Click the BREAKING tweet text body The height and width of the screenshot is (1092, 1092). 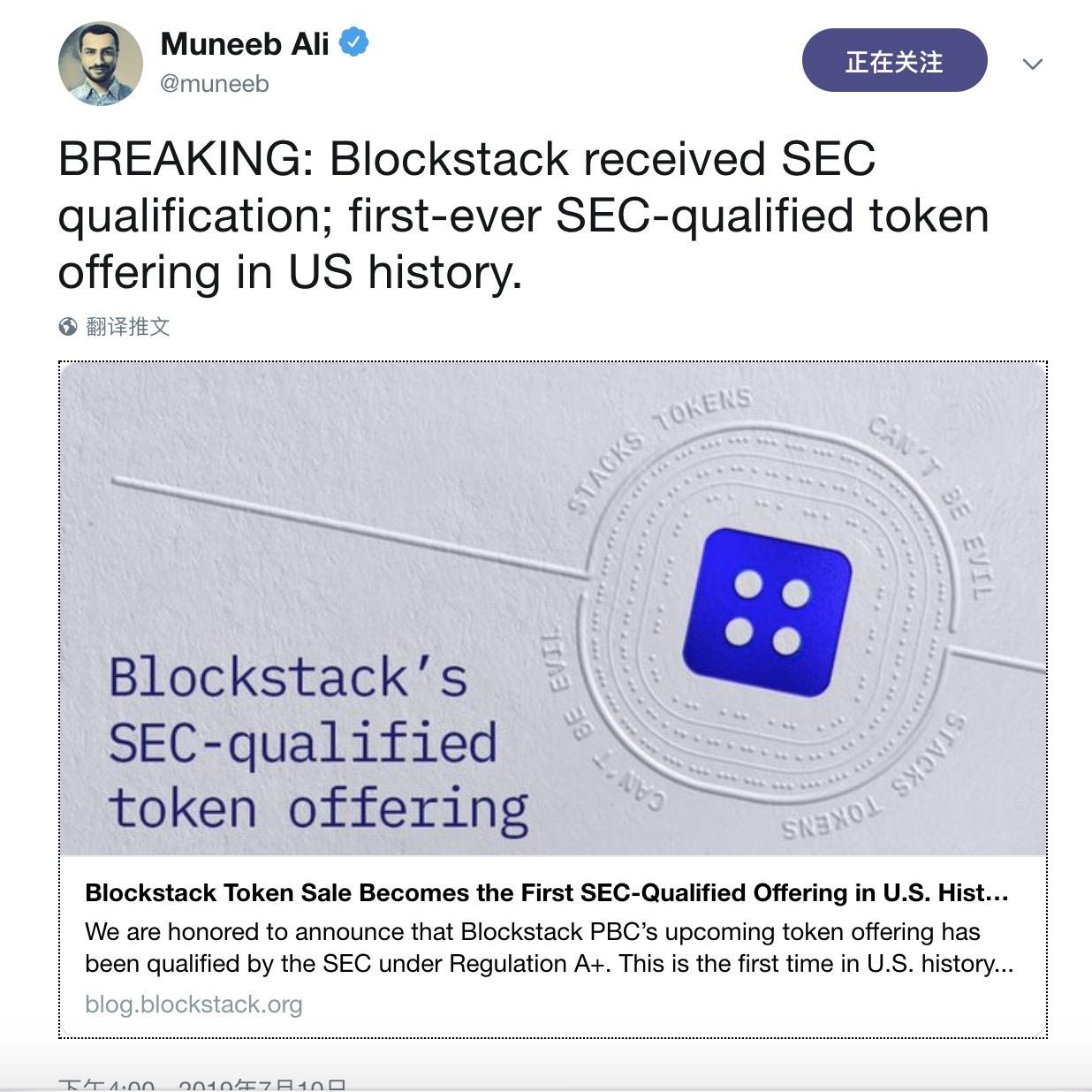pos(523,215)
